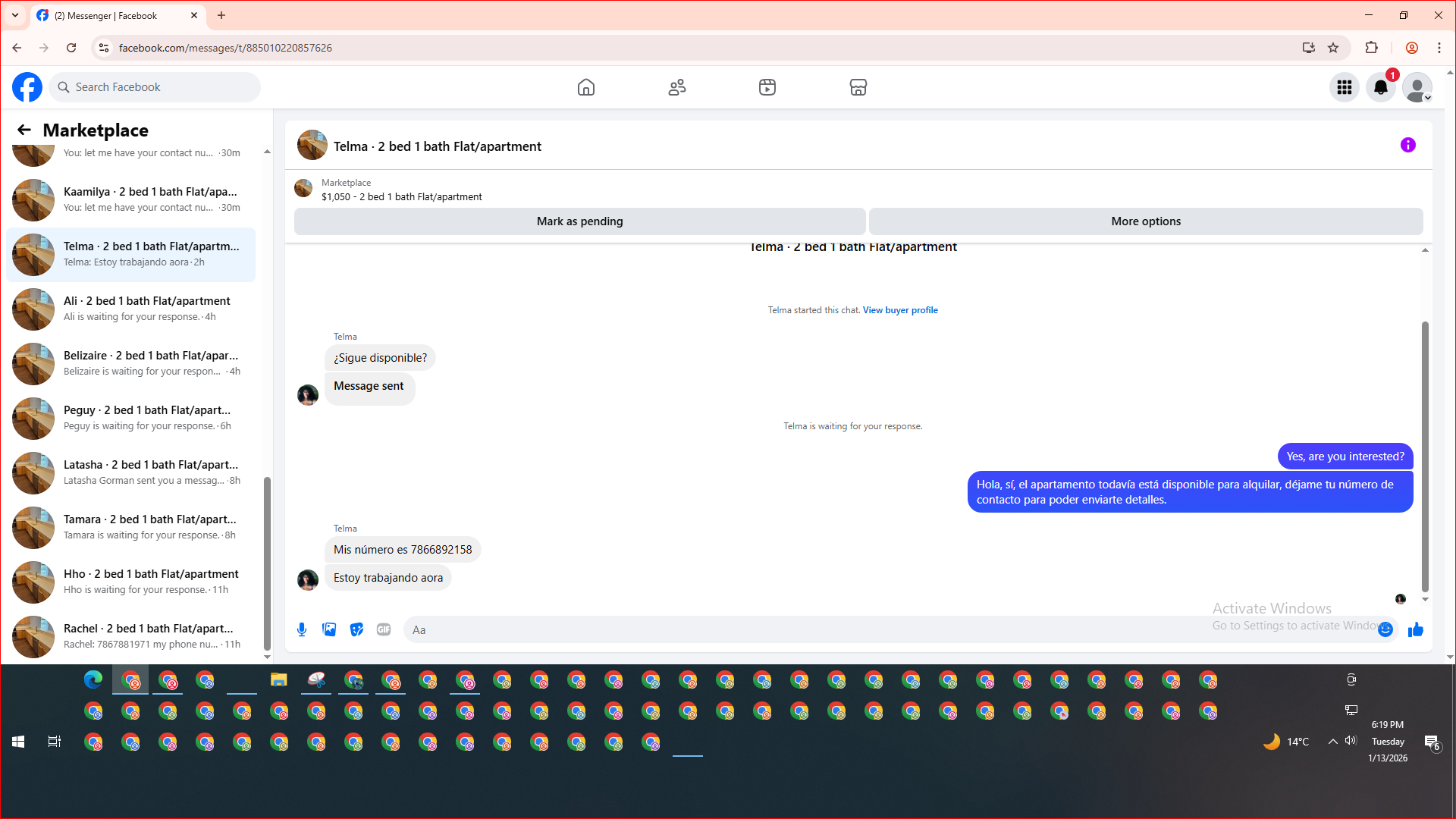This screenshot has height=819, width=1456.
Task: Go back from Marketplace with the arrow
Action: click(x=24, y=130)
